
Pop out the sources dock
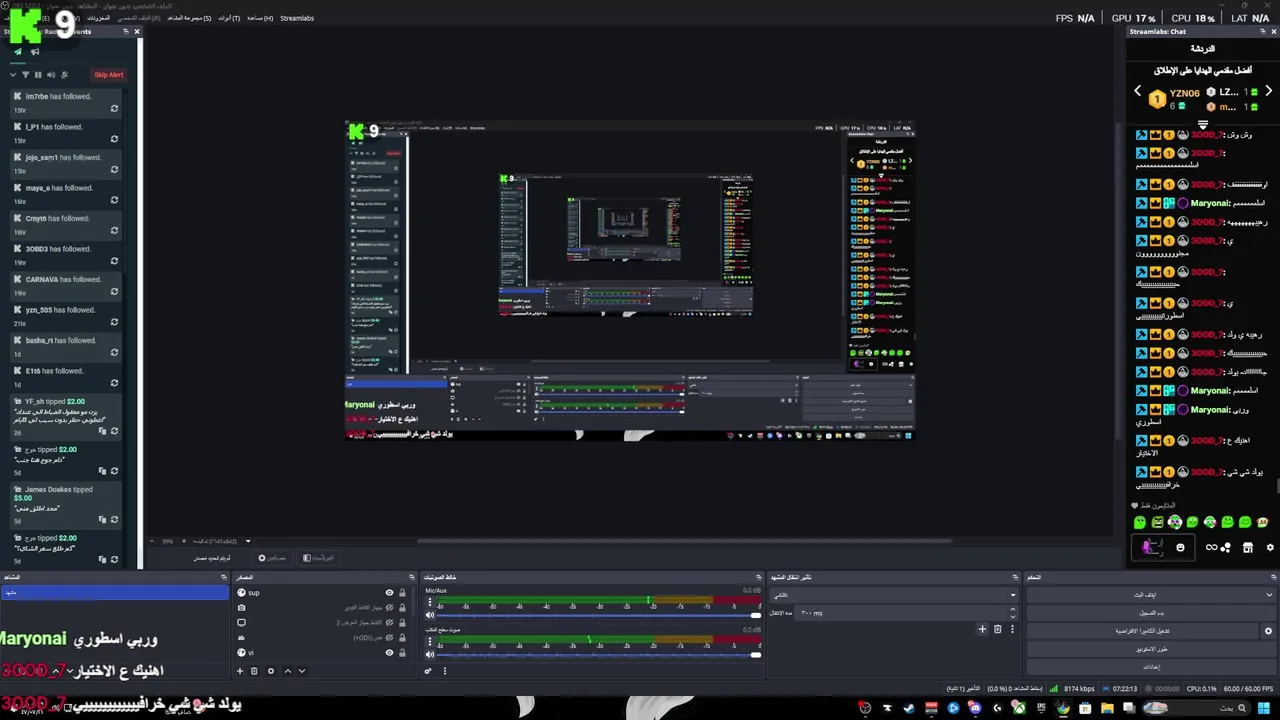click(x=411, y=577)
